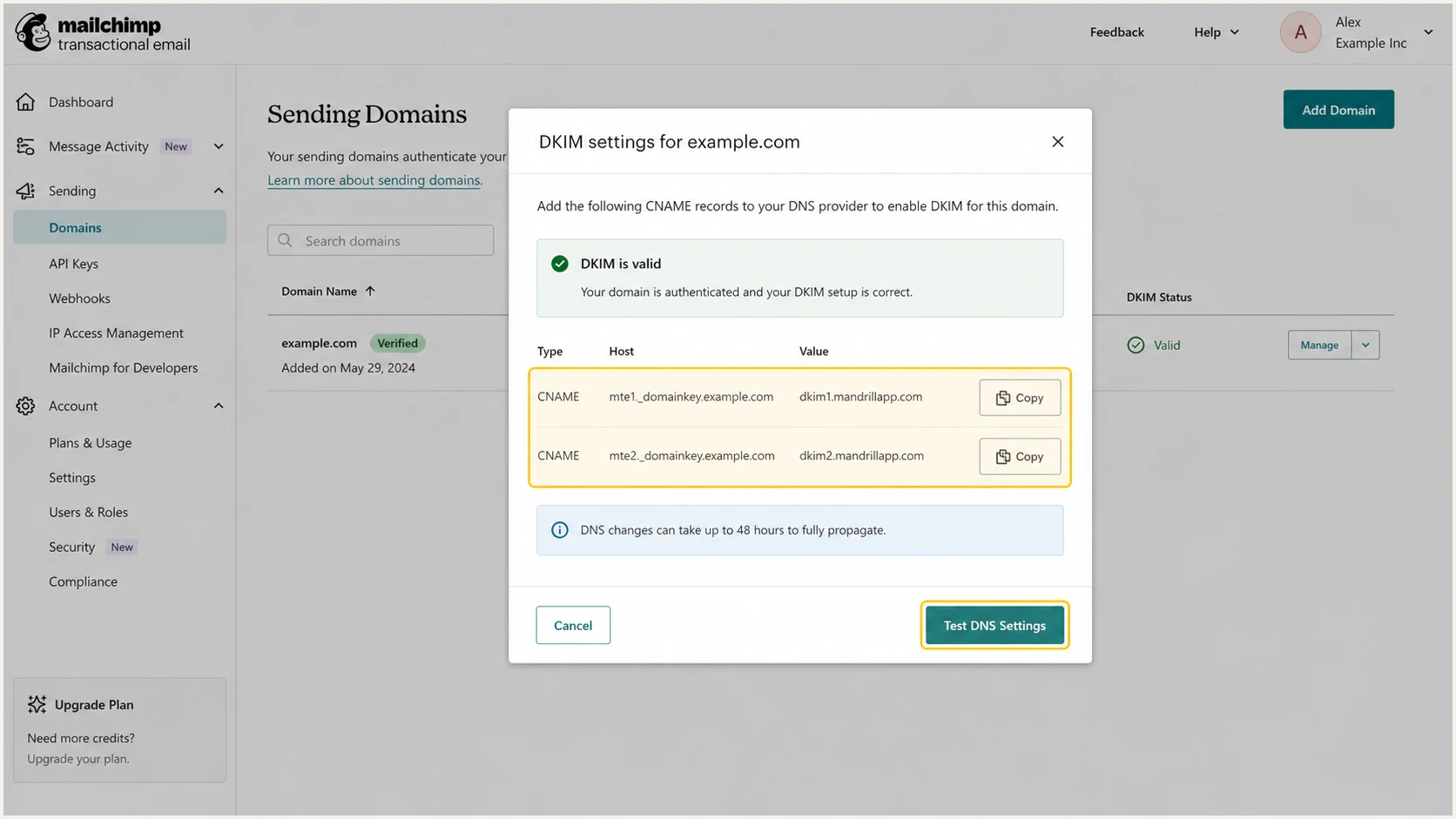Expand the account menu chevron by Example Inc

click(x=1428, y=32)
